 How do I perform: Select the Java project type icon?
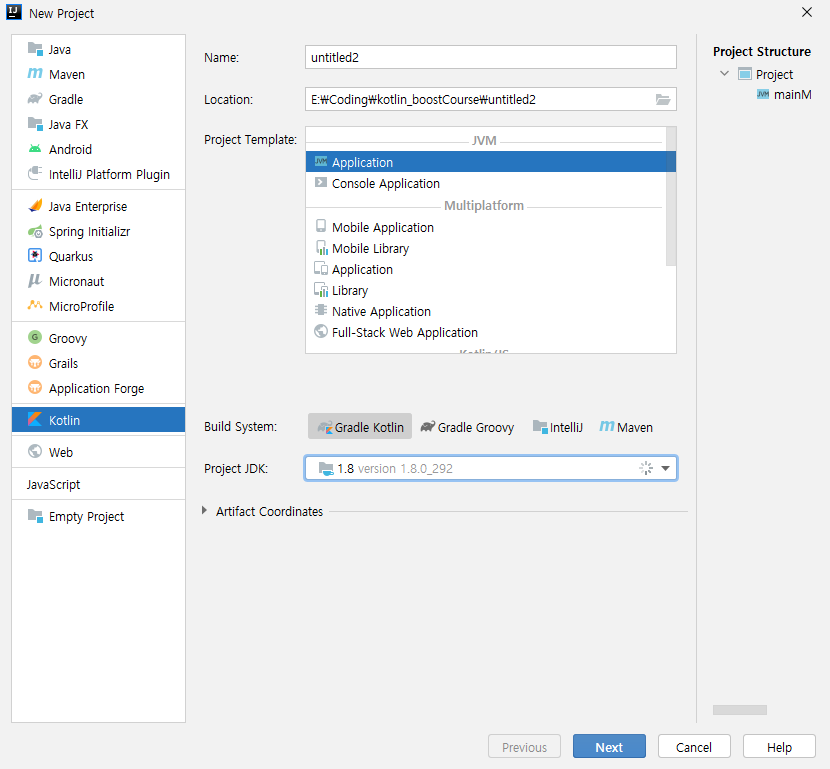[35, 49]
